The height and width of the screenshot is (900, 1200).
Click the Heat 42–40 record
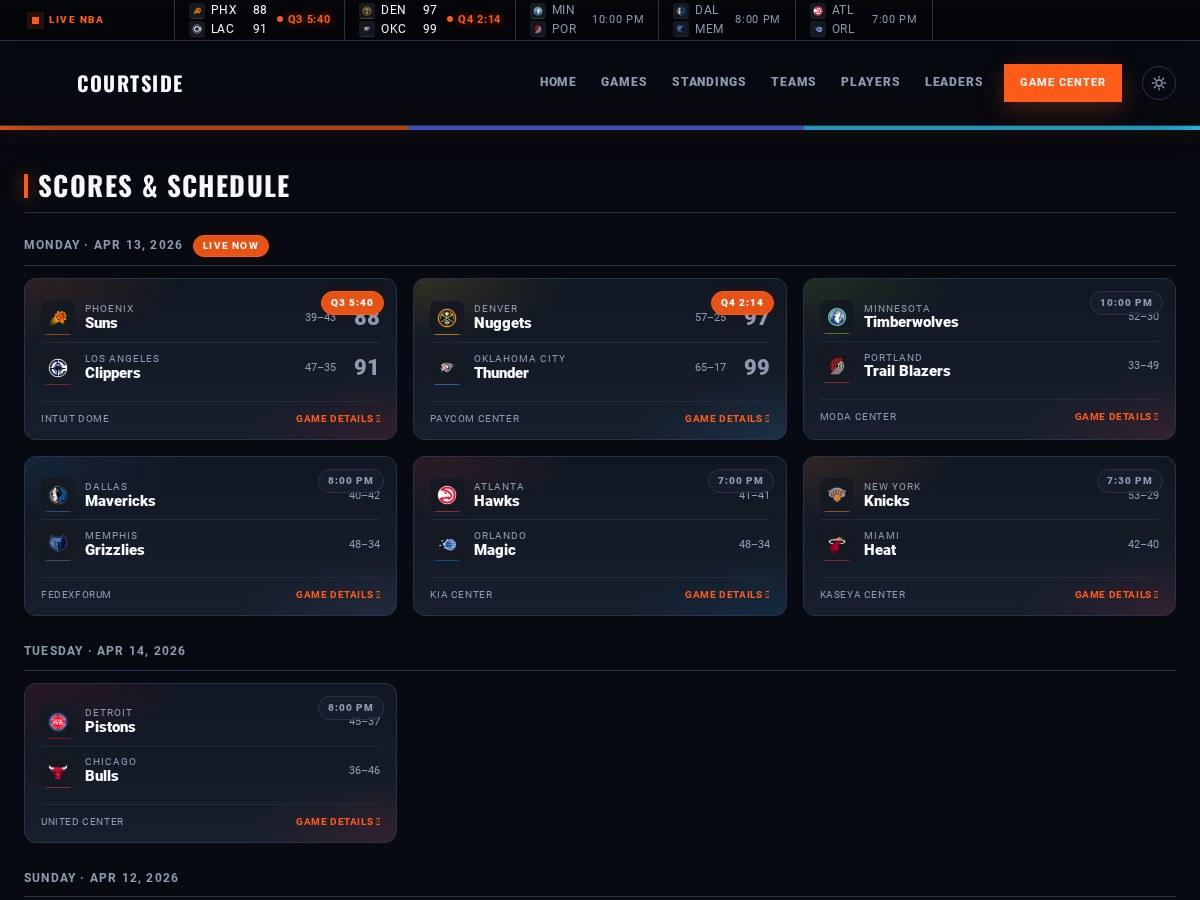1143,545
